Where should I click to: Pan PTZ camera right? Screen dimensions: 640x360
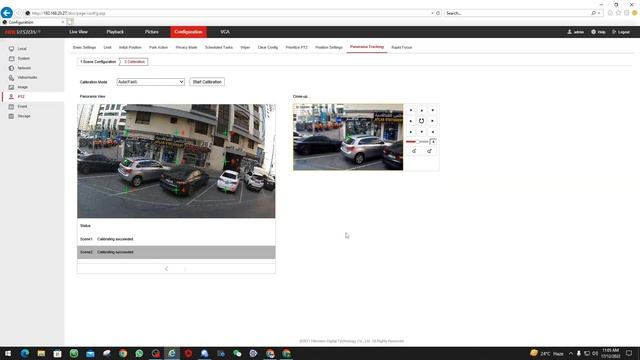point(432,121)
